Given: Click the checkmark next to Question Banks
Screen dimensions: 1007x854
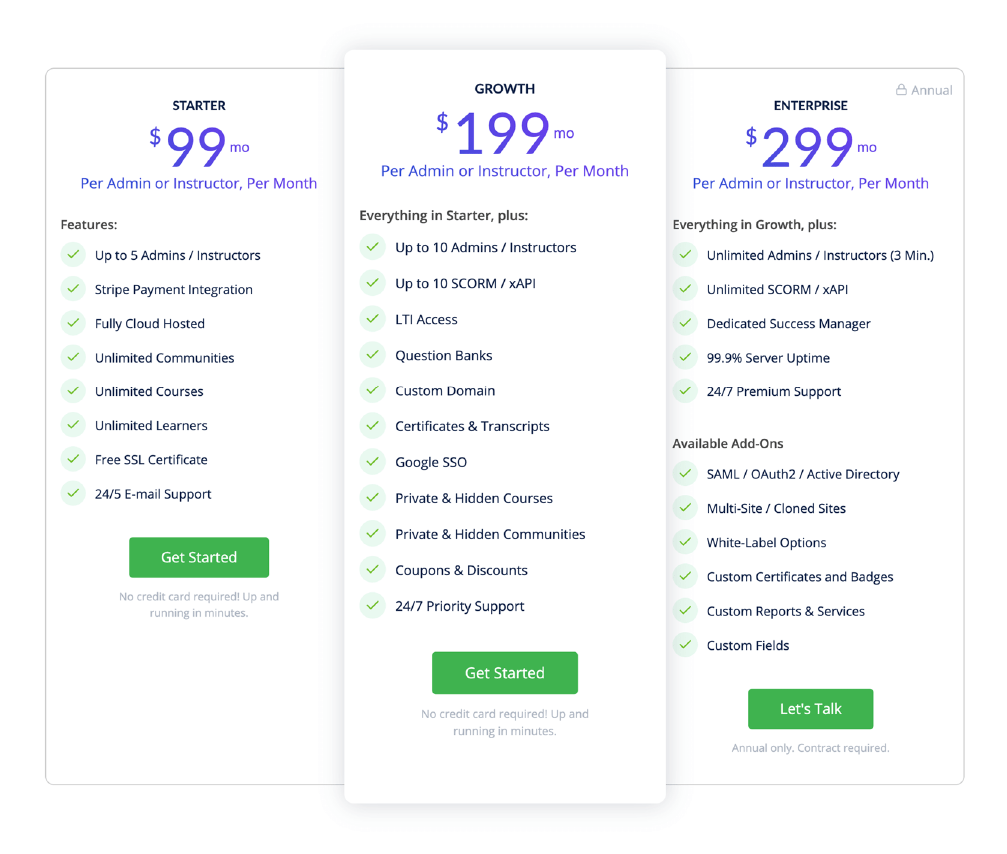Looking at the screenshot, I should coord(372,355).
